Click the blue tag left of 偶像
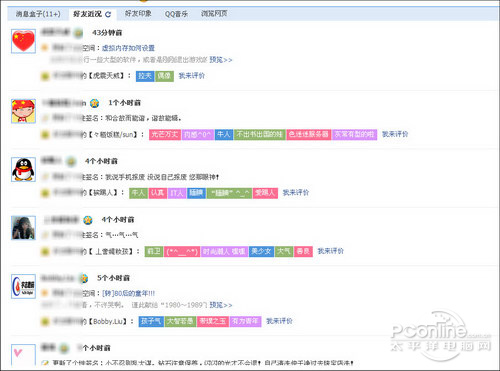 click(x=145, y=76)
